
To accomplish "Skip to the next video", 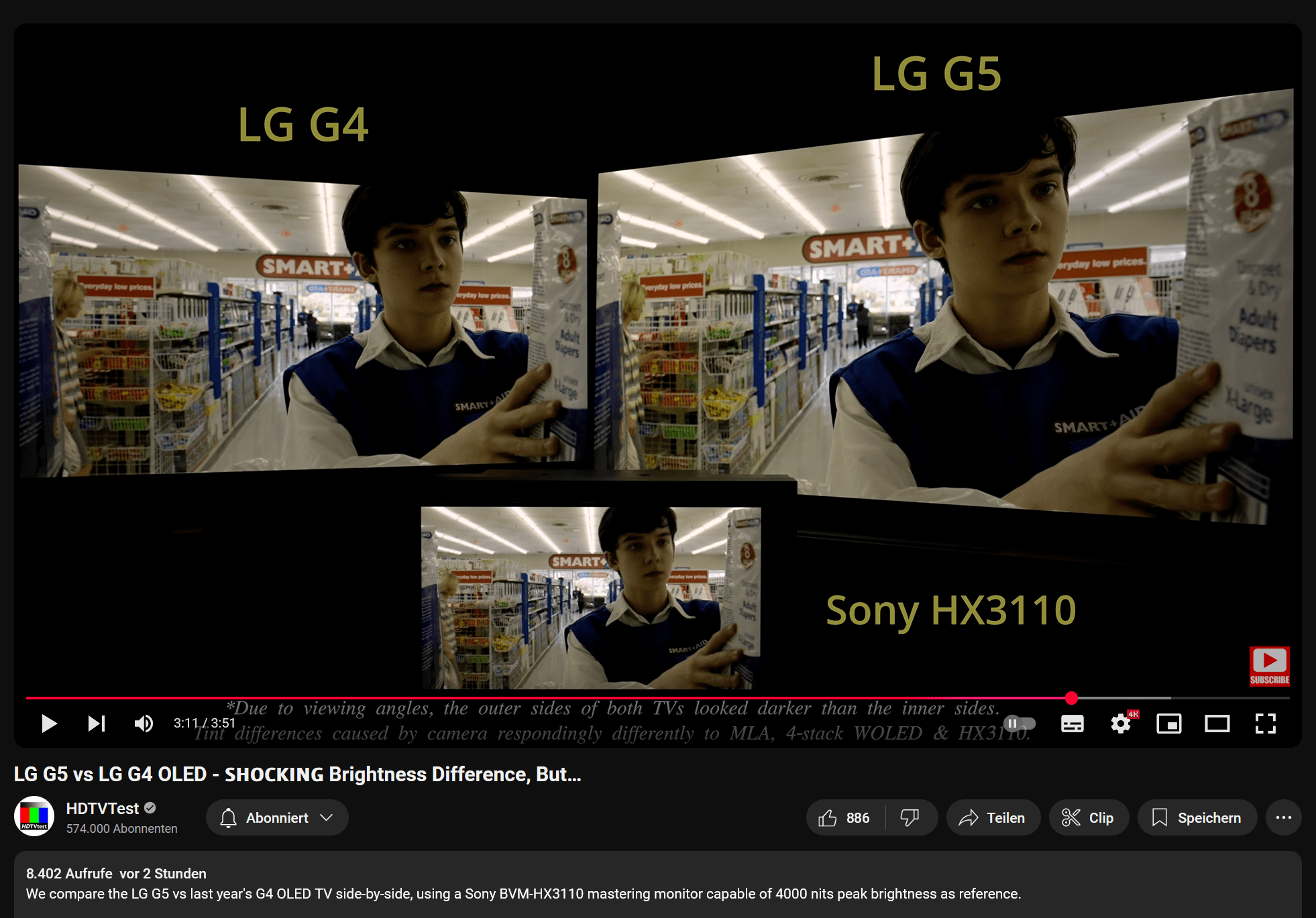I will 97,724.
